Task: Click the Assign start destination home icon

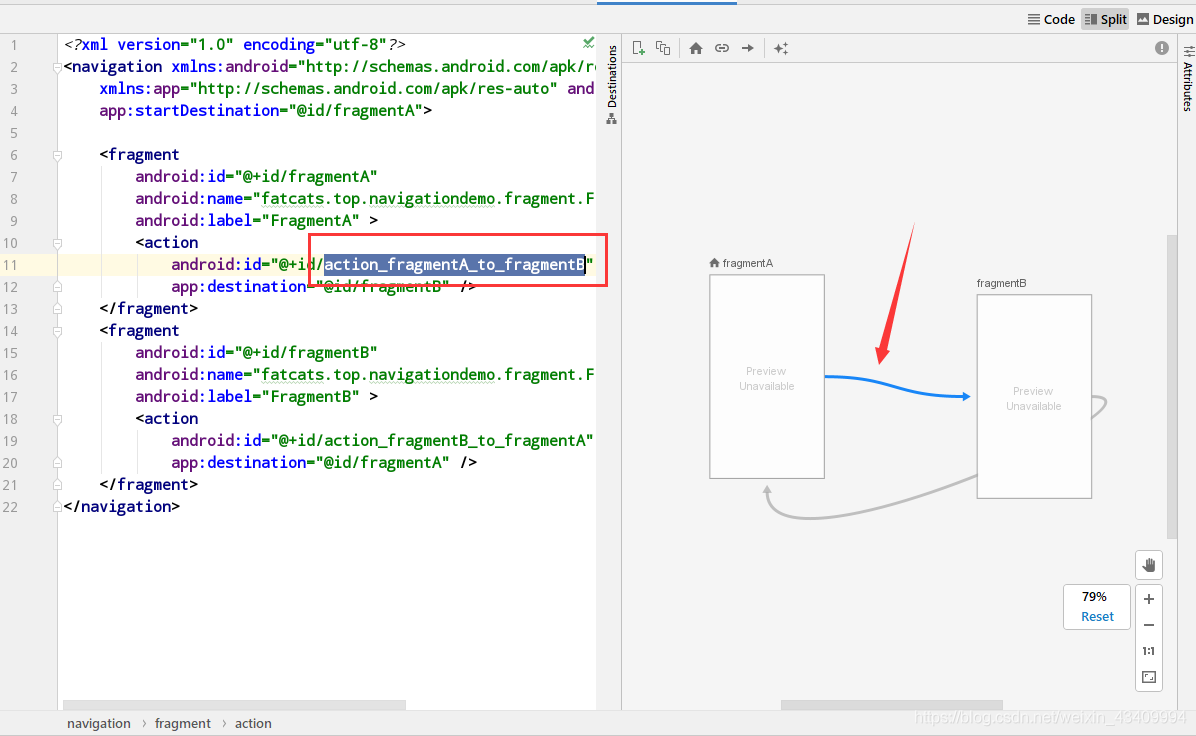Action: click(x=696, y=48)
